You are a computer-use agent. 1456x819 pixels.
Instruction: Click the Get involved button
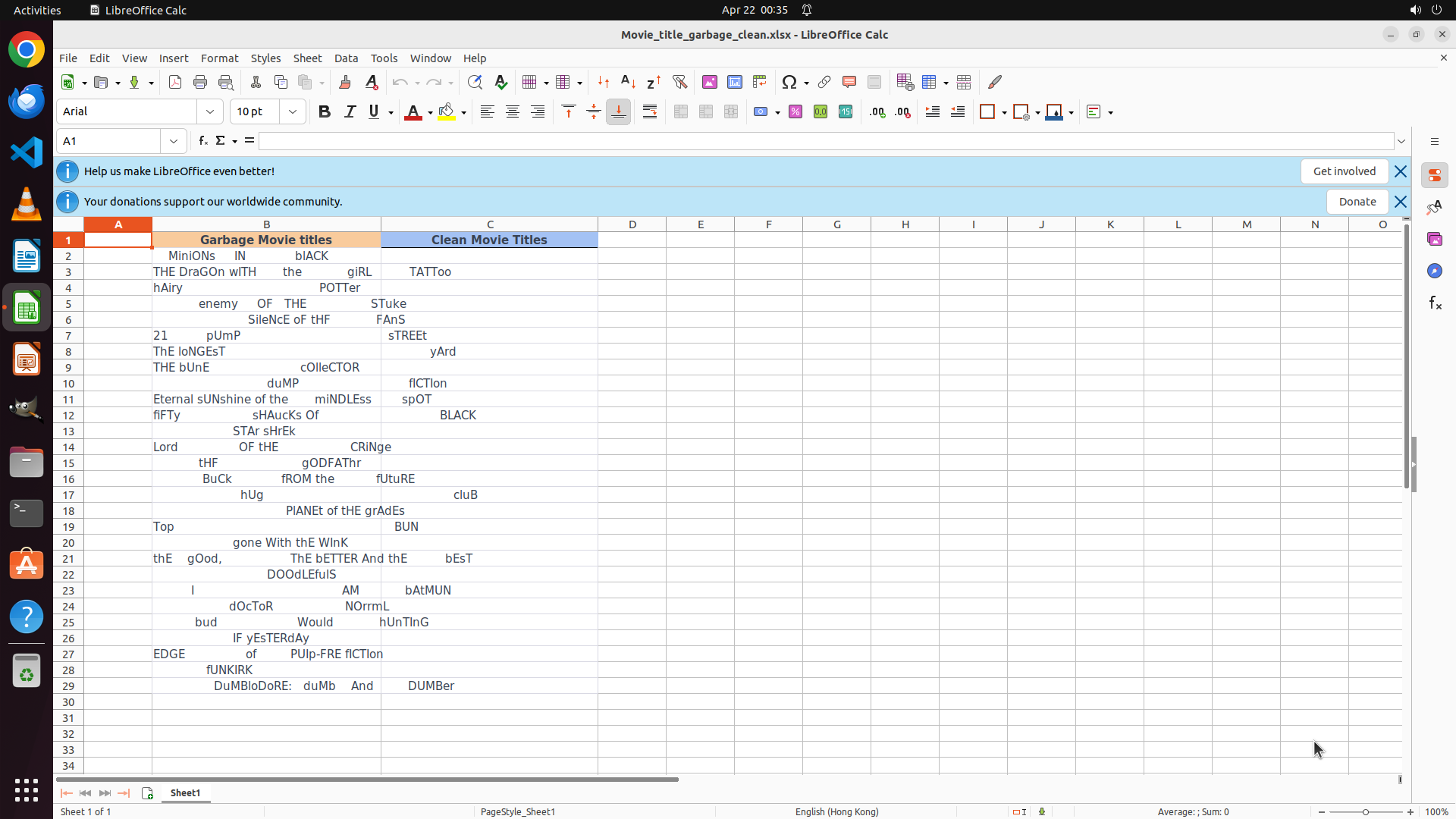click(1344, 171)
